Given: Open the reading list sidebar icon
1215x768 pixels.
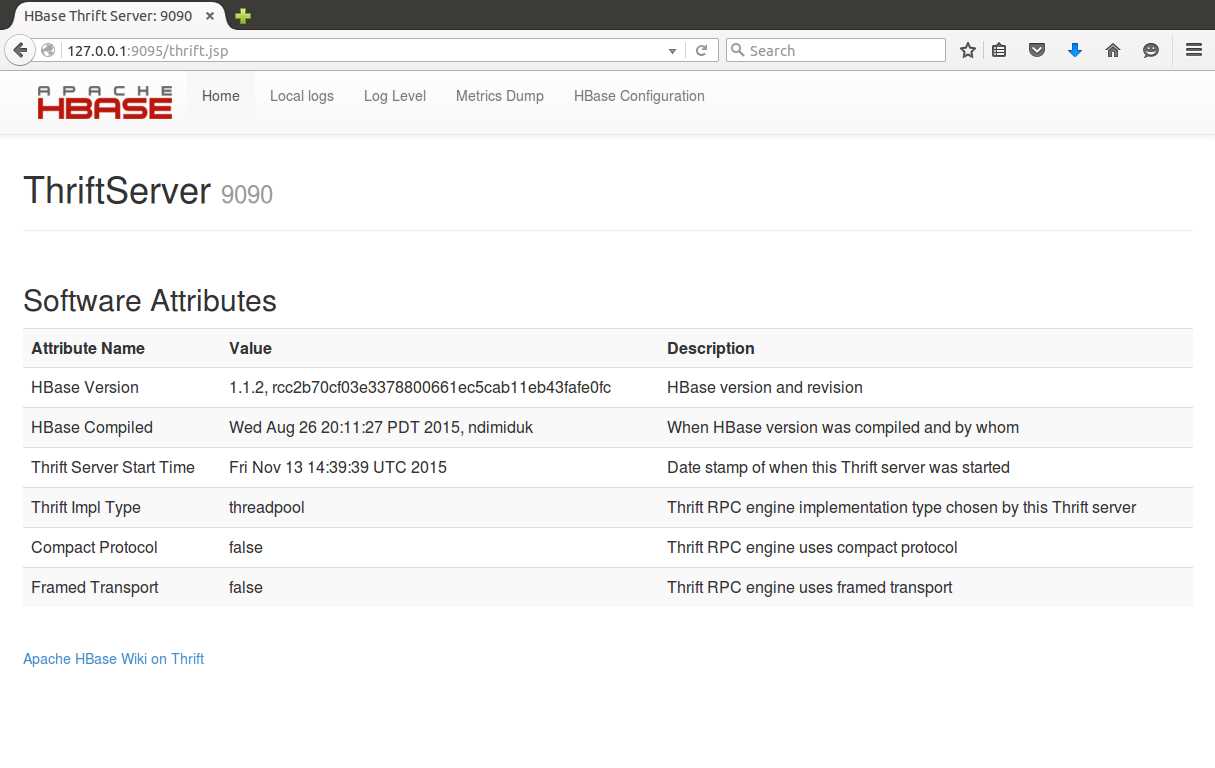Looking at the screenshot, I should coord(999,50).
